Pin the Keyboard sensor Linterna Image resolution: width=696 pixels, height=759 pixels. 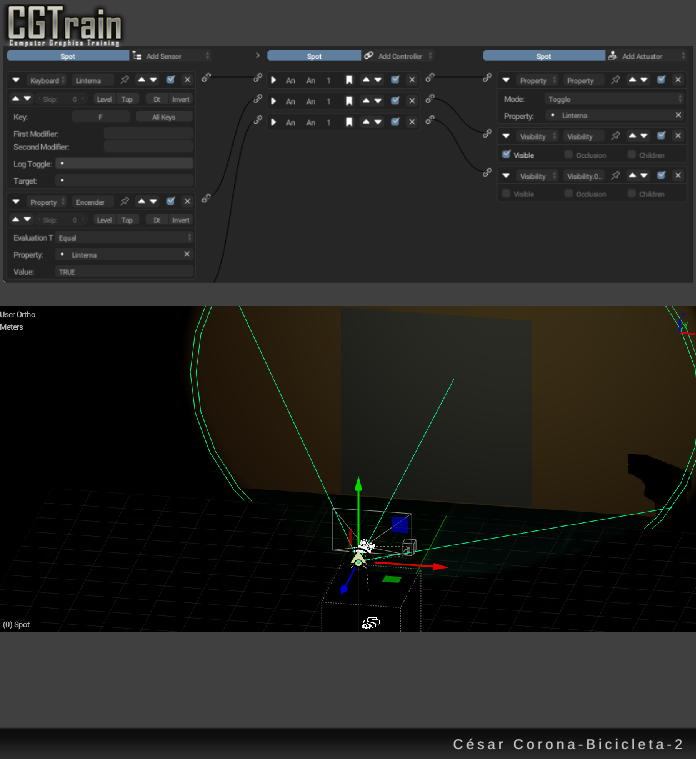pyautogui.click(x=125, y=79)
